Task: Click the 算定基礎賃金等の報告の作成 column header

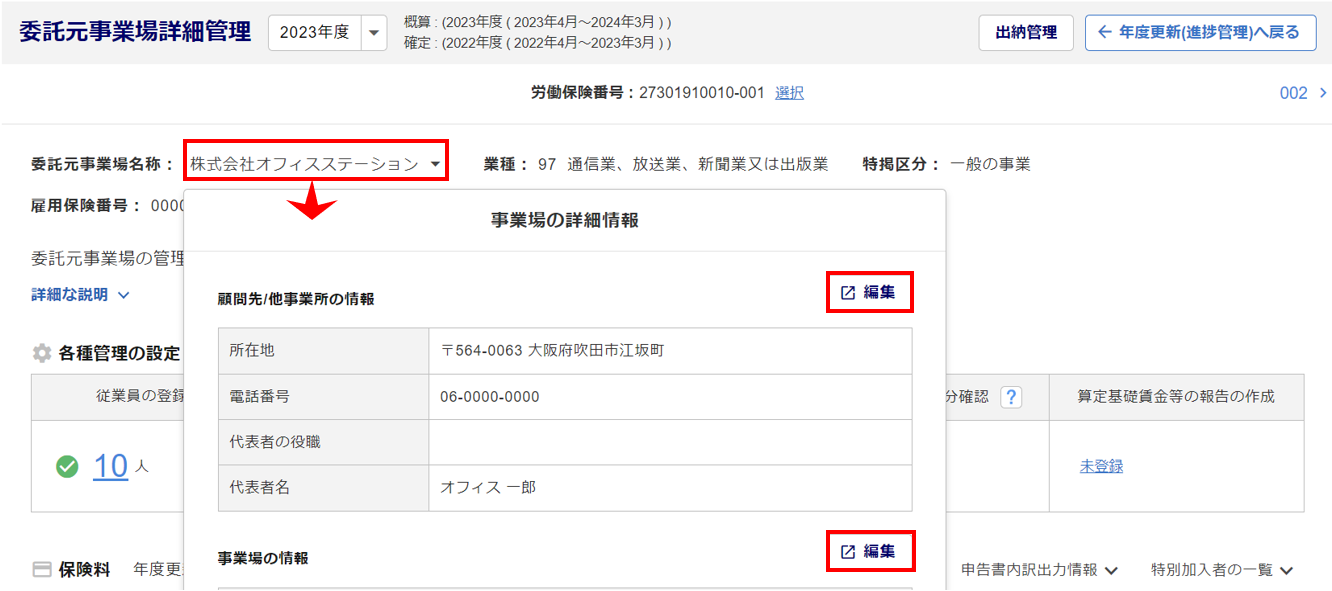Action: [x=1176, y=397]
